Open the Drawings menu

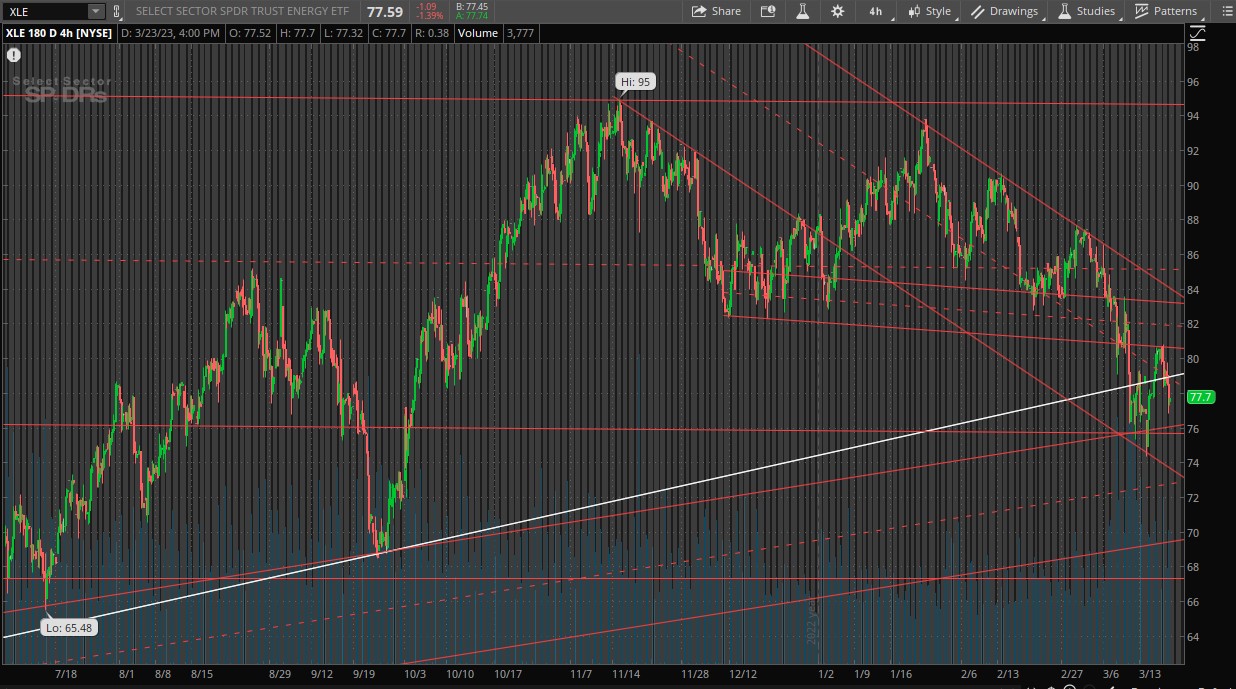(x=1004, y=11)
